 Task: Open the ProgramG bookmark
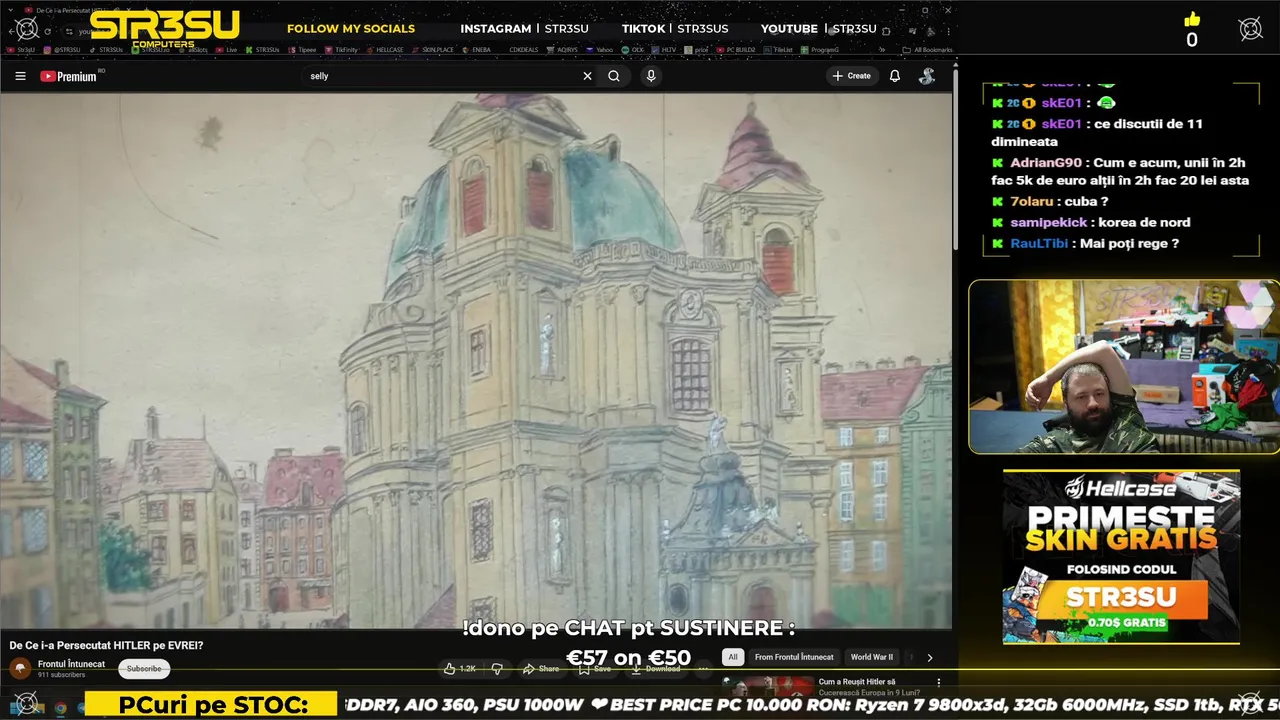[819, 49]
